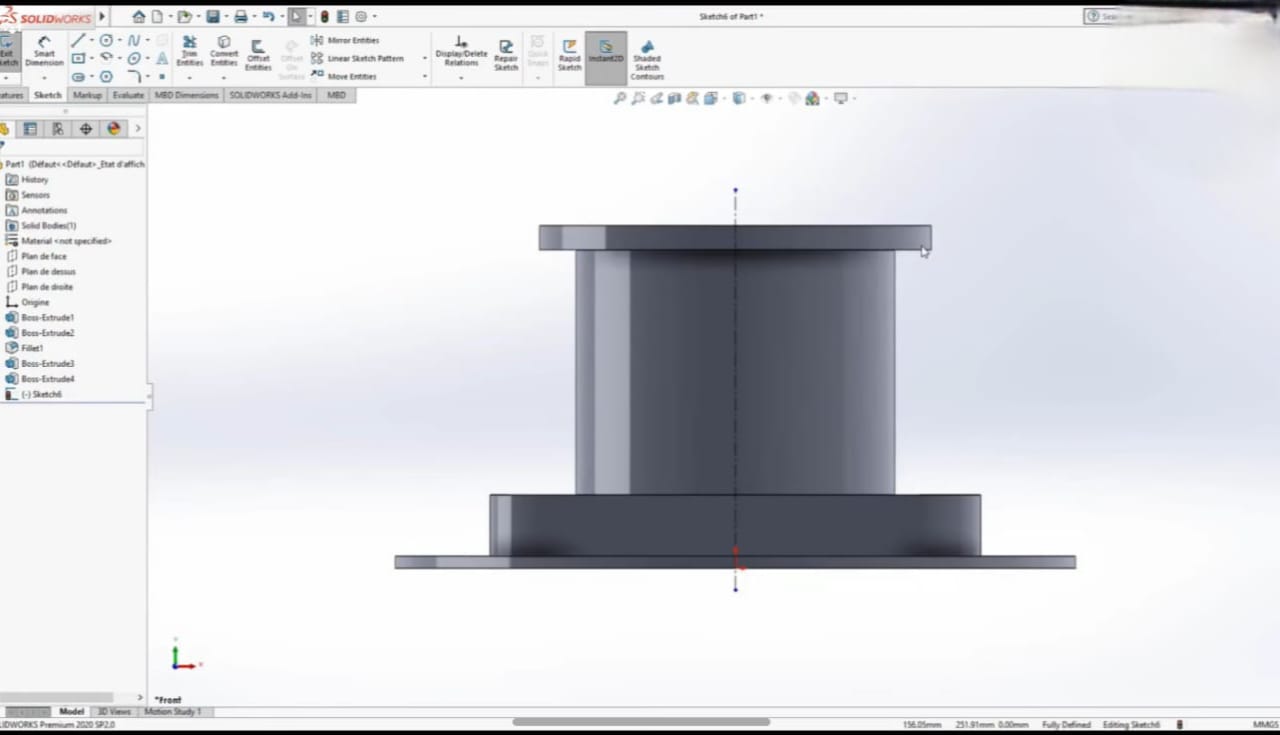
Task: Click the Open file icon
Action: coord(184,17)
